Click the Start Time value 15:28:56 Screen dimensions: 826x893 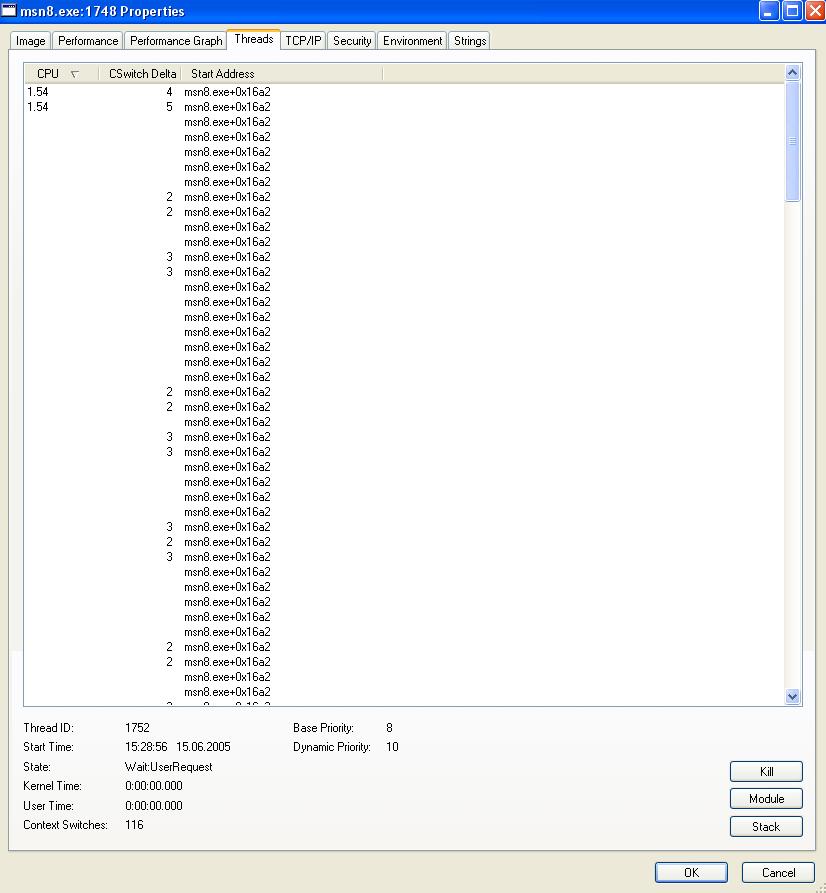click(x=146, y=747)
